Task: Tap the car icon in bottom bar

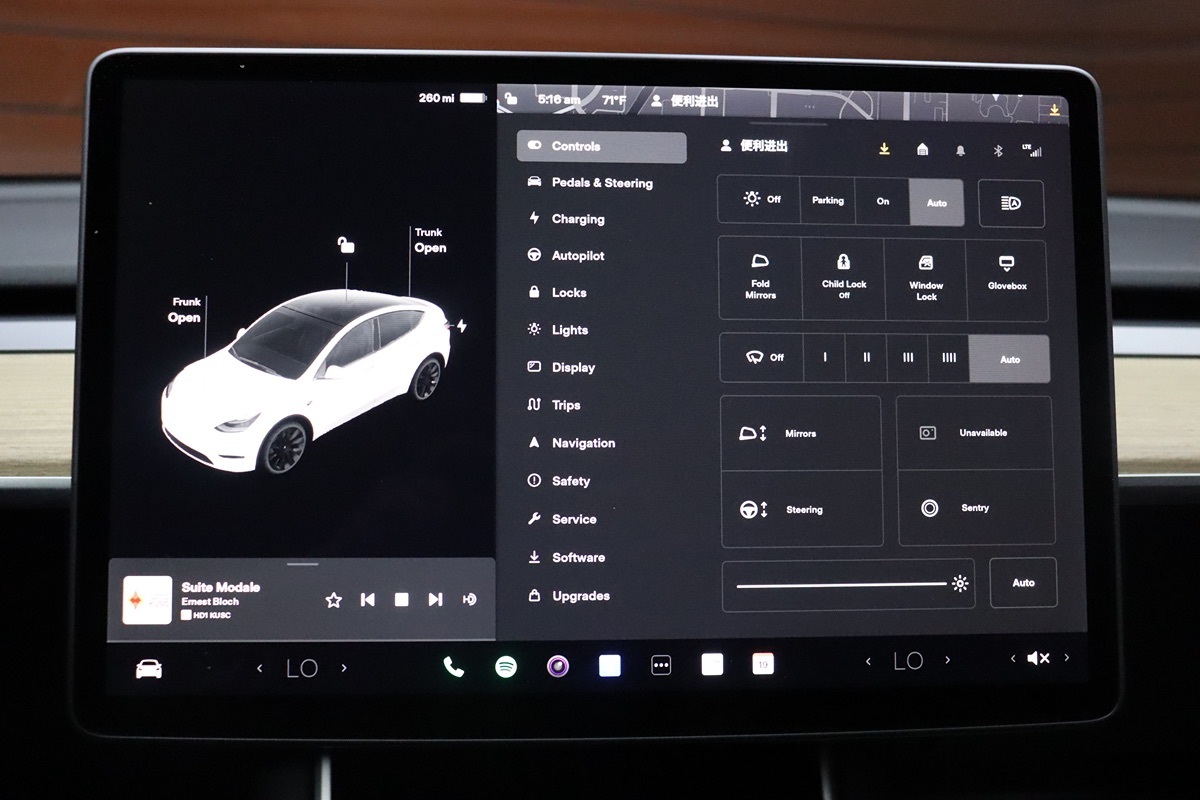Action: coord(149,669)
